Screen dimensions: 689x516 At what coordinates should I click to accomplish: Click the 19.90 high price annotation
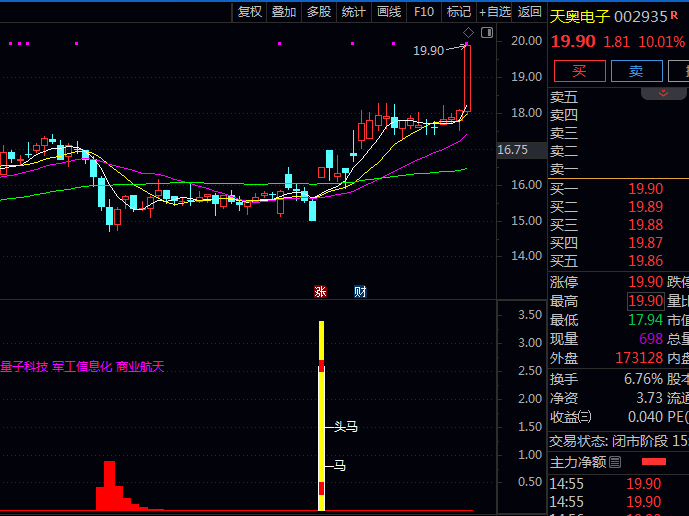(x=428, y=51)
